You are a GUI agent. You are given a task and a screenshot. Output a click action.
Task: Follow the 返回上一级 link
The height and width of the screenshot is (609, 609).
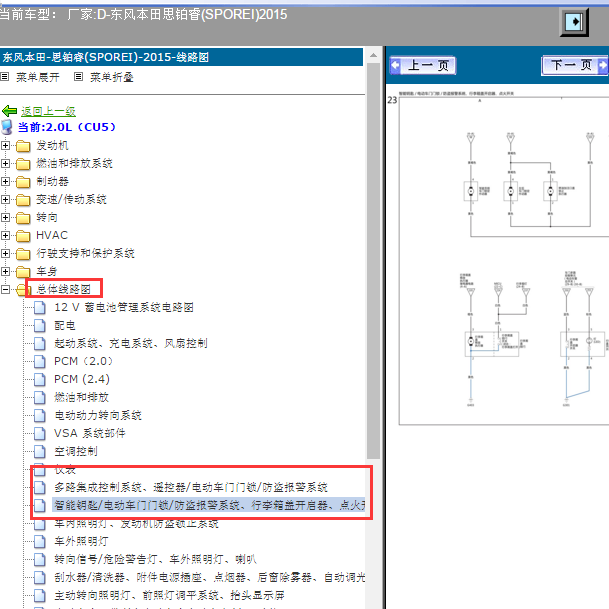coord(48,111)
